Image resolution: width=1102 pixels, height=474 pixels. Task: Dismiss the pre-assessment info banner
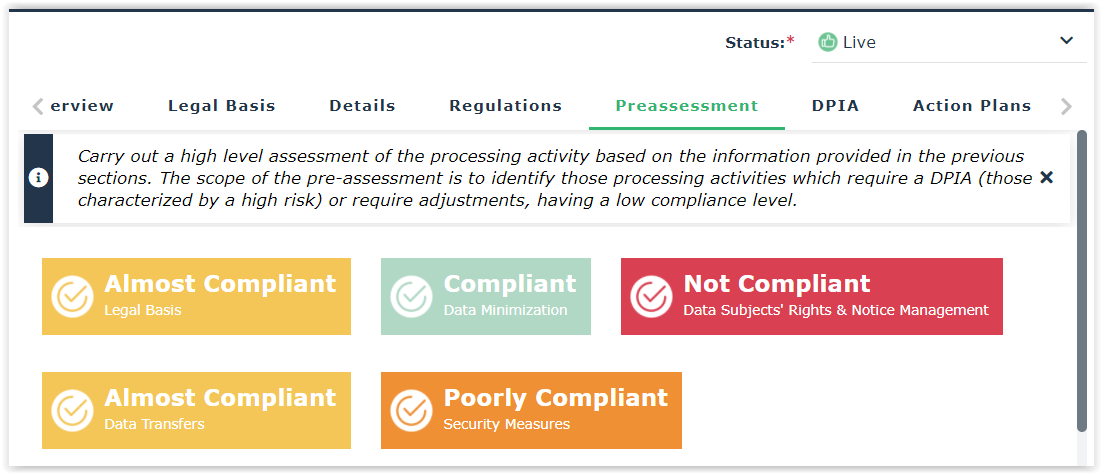[1046, 177]
